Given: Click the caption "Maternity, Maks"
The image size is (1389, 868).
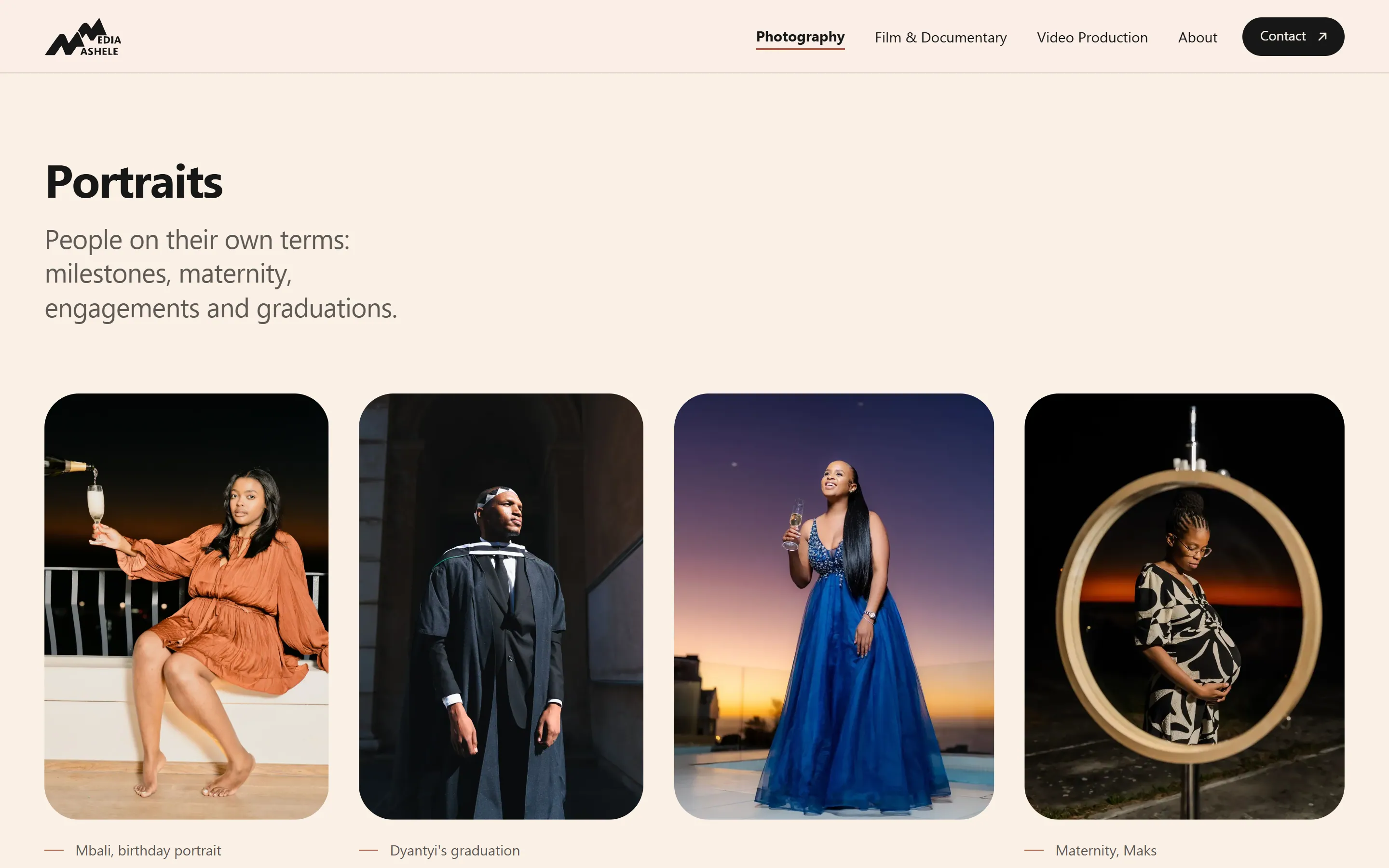Looking at the screenshot, I should [x=1105, y=850].
